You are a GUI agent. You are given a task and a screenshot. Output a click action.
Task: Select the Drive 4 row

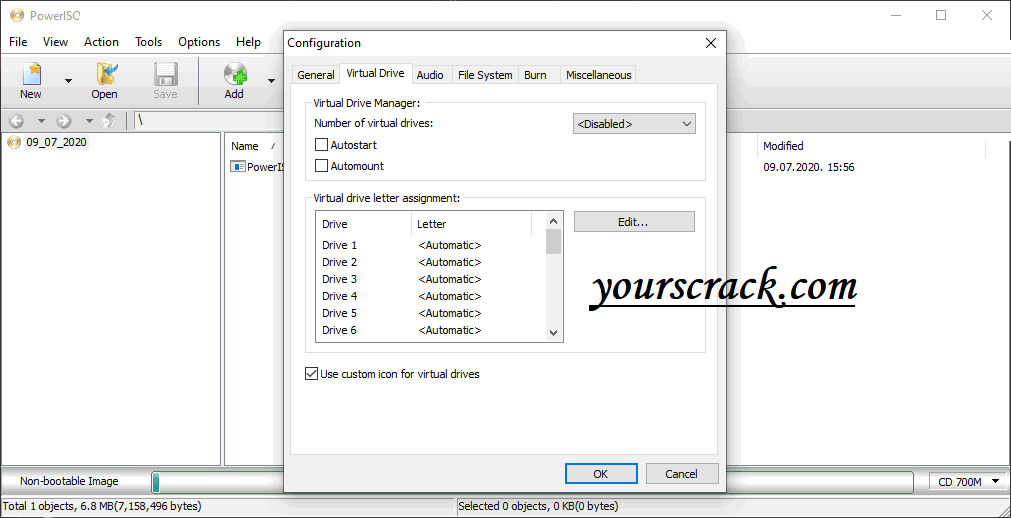point(429,296)
